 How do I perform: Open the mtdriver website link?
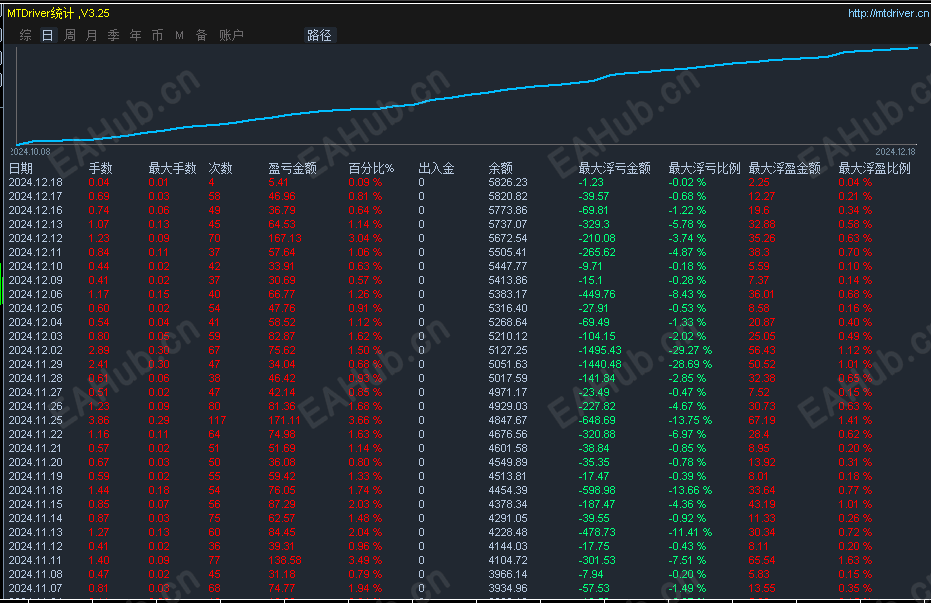point(889,13)
